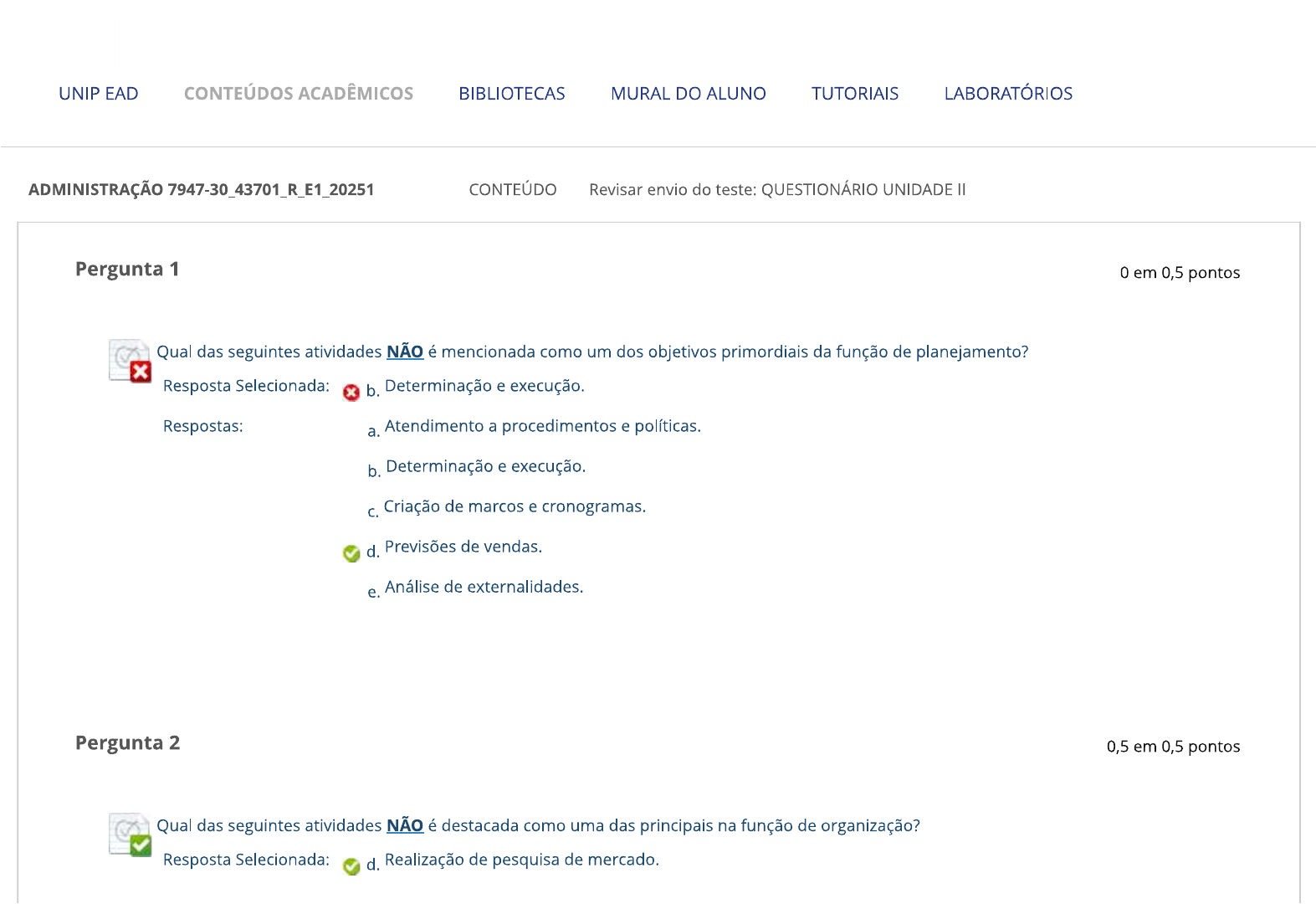Viewport: 1316px width, 904px height.
Task: Open MURAL DO ALUNO
Action: pos(689,94)
